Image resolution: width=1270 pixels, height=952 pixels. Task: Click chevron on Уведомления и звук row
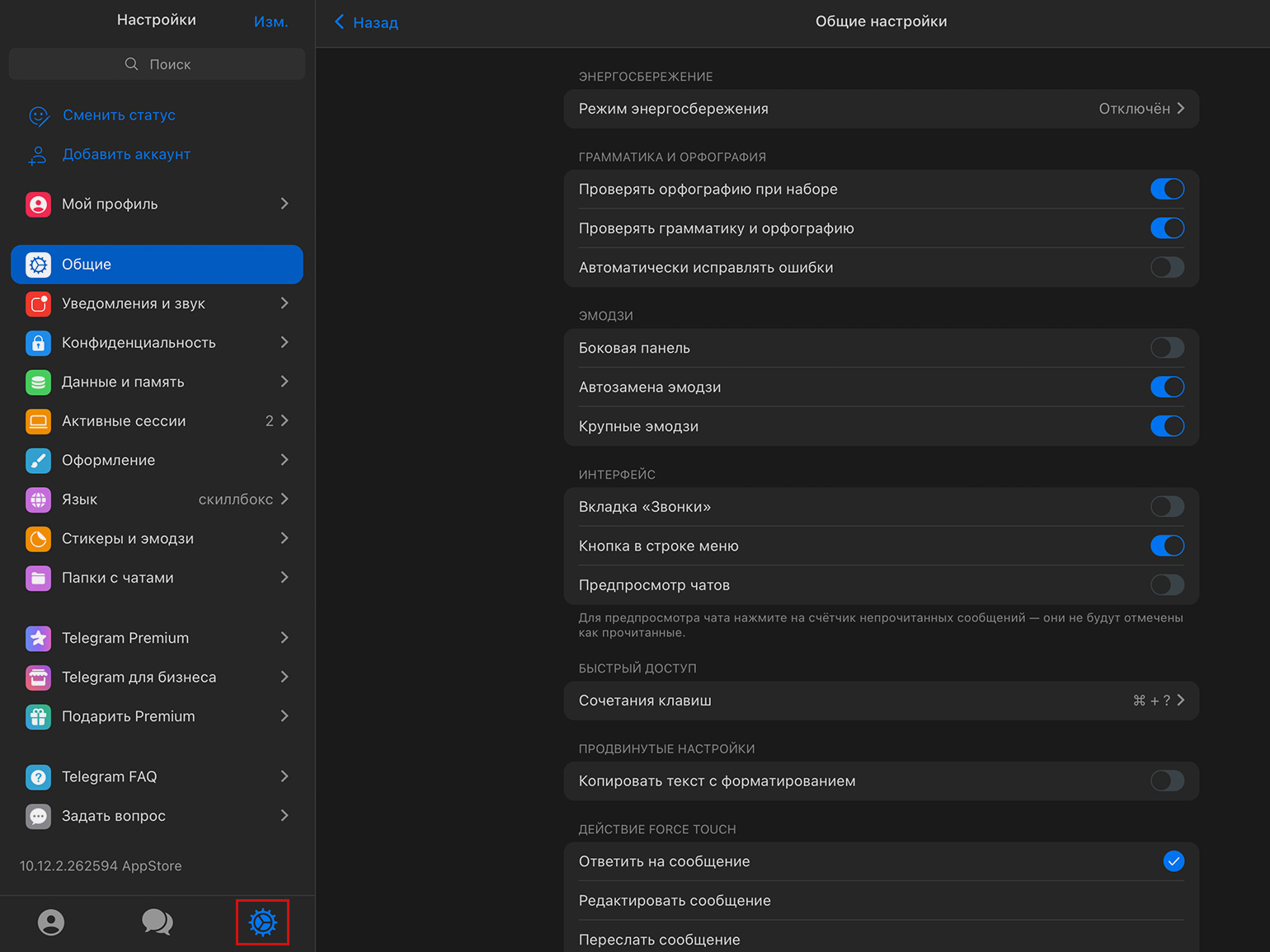pyautogui.click(x=285, y=303)
